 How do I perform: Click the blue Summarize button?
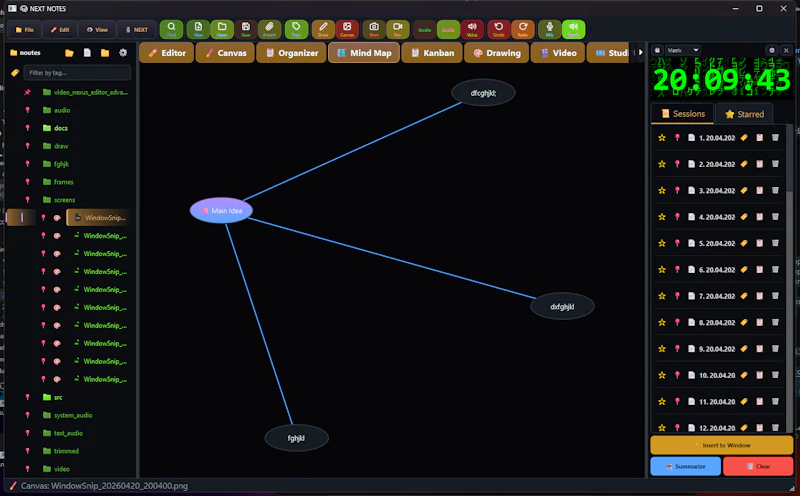pyautogui.click(x=685, y=466)
